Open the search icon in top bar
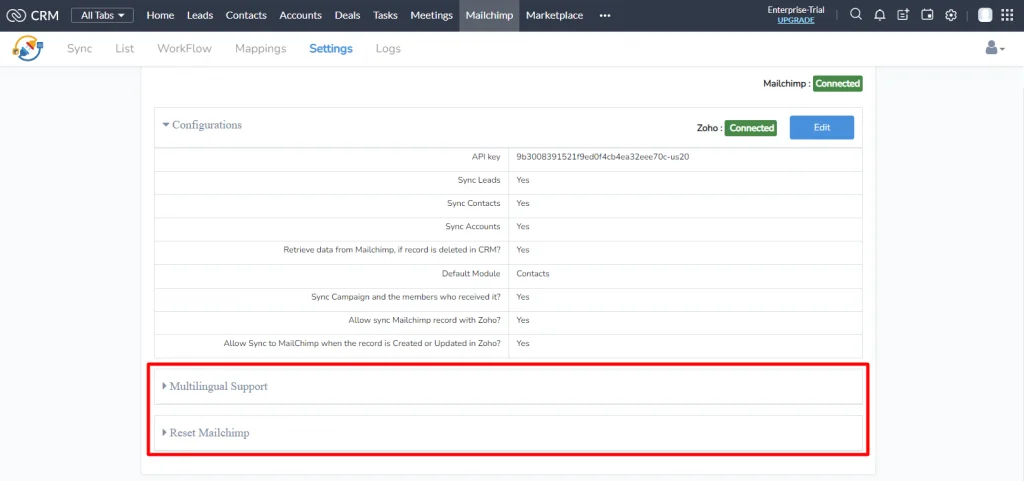The height and width of the screenshot is (481, 1024). [856, 15]
